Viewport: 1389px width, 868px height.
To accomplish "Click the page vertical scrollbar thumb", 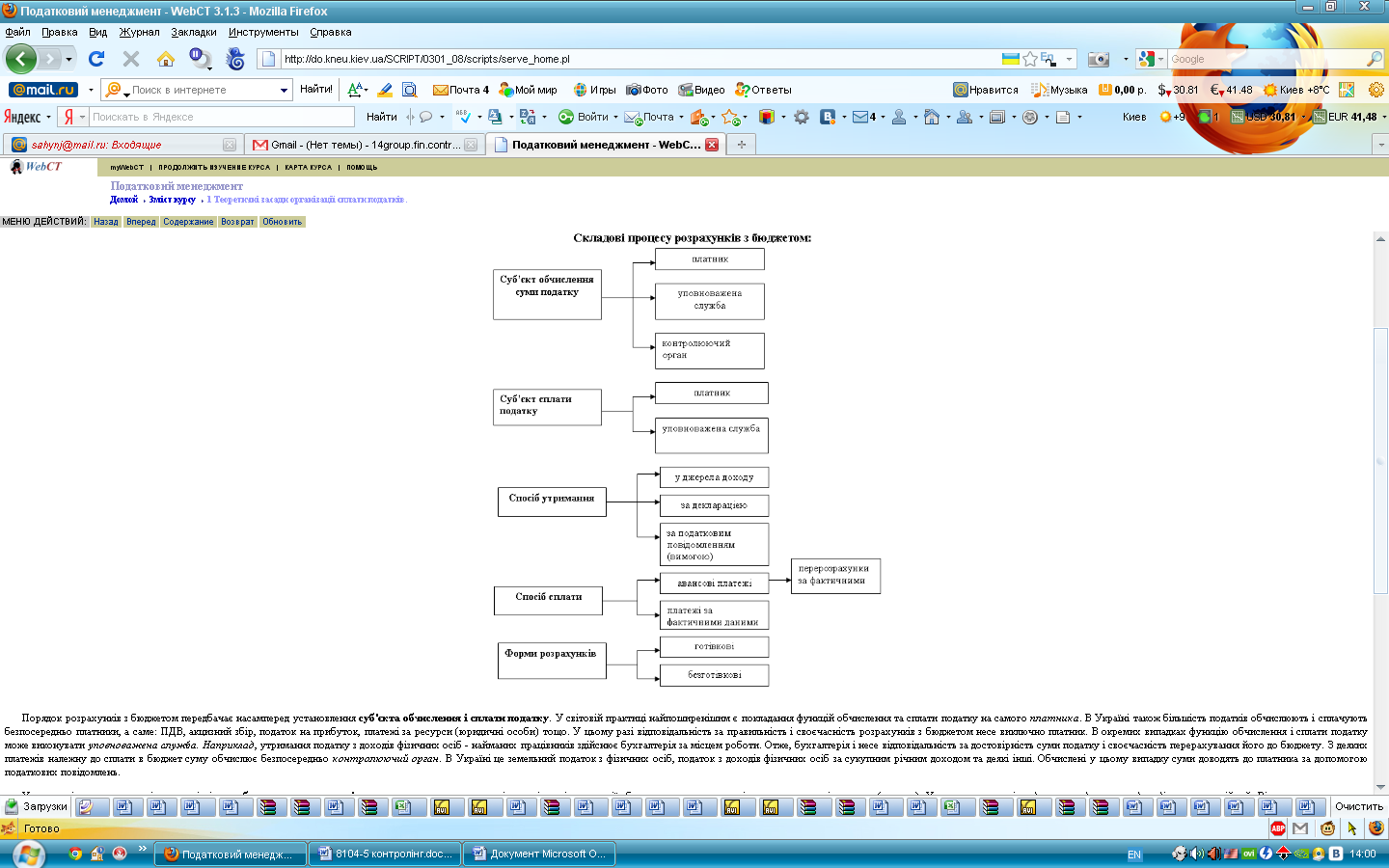I will pos(1380,460).
